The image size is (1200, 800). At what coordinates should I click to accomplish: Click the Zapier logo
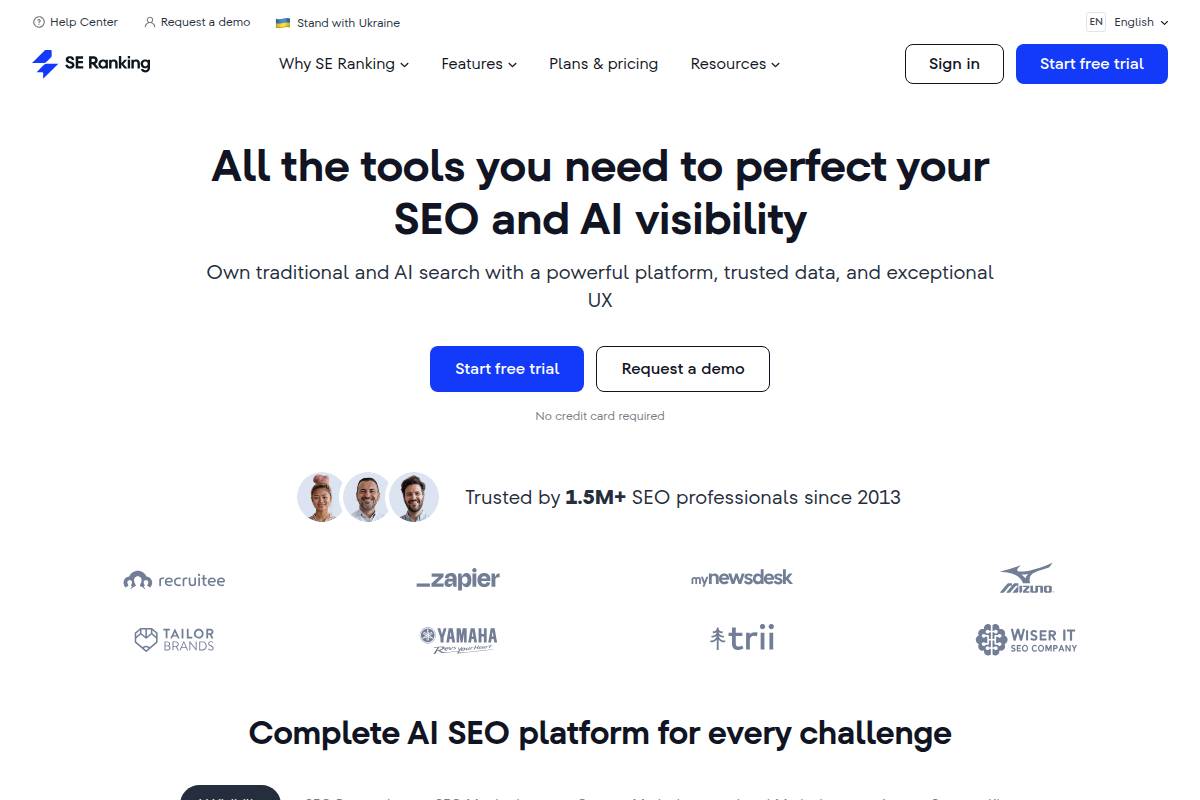(458, 579)
